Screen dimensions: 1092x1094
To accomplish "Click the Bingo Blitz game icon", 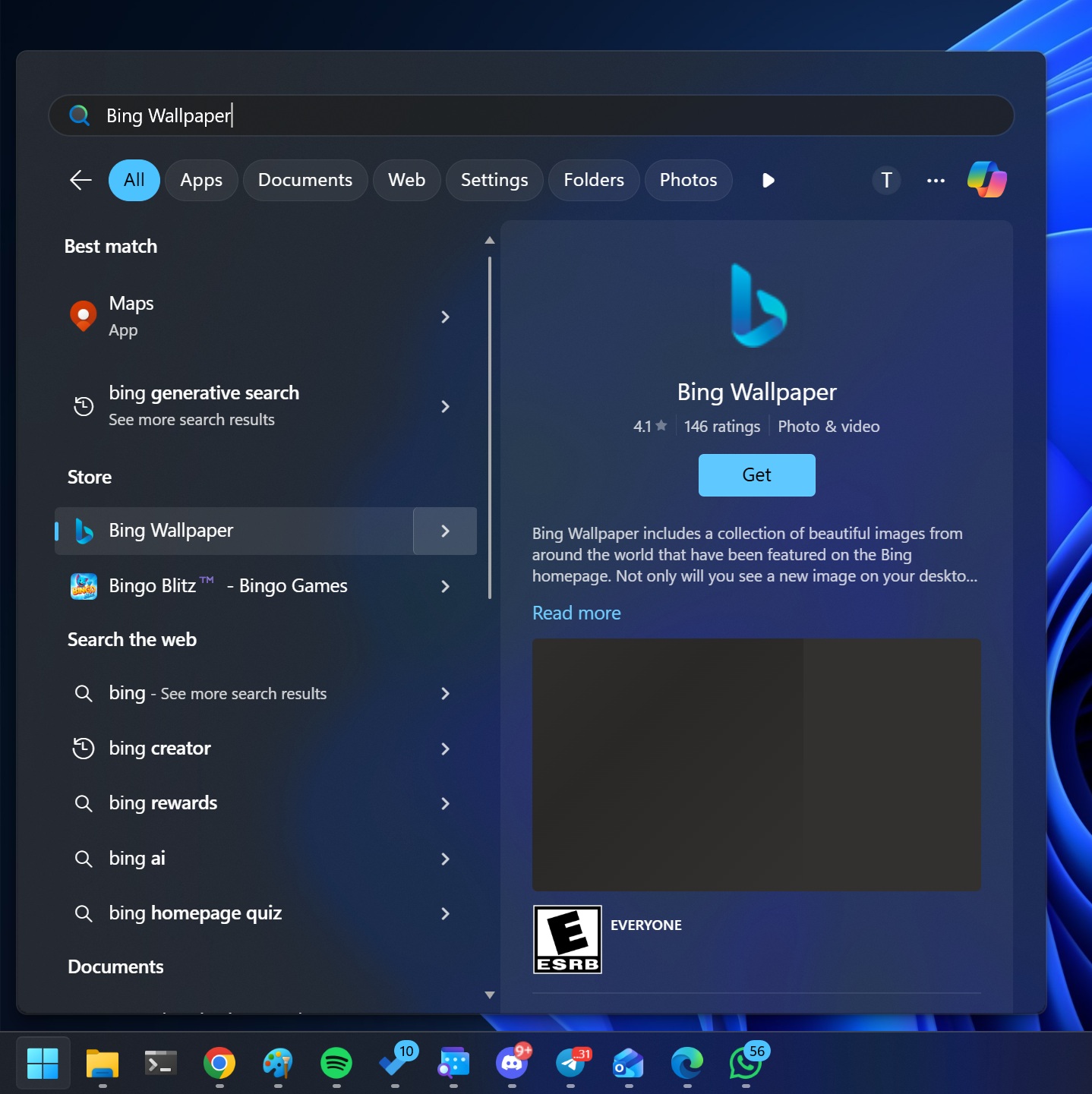I will click(x=84, y=585).
